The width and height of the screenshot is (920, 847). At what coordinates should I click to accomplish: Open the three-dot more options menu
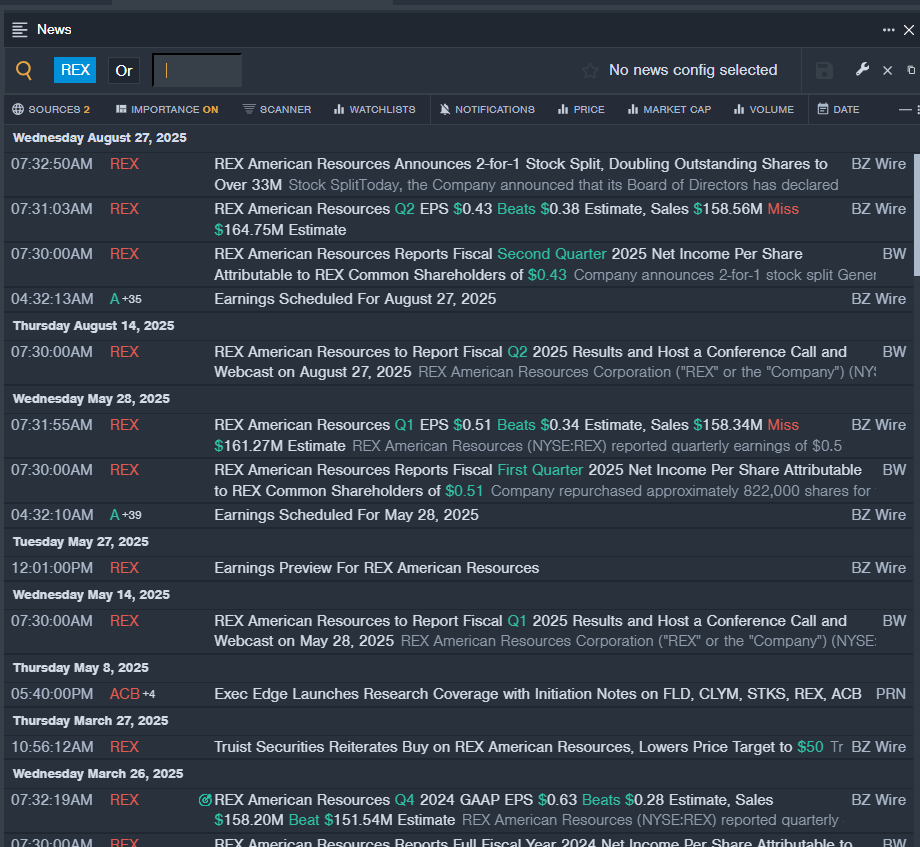[x=888, y=30]
